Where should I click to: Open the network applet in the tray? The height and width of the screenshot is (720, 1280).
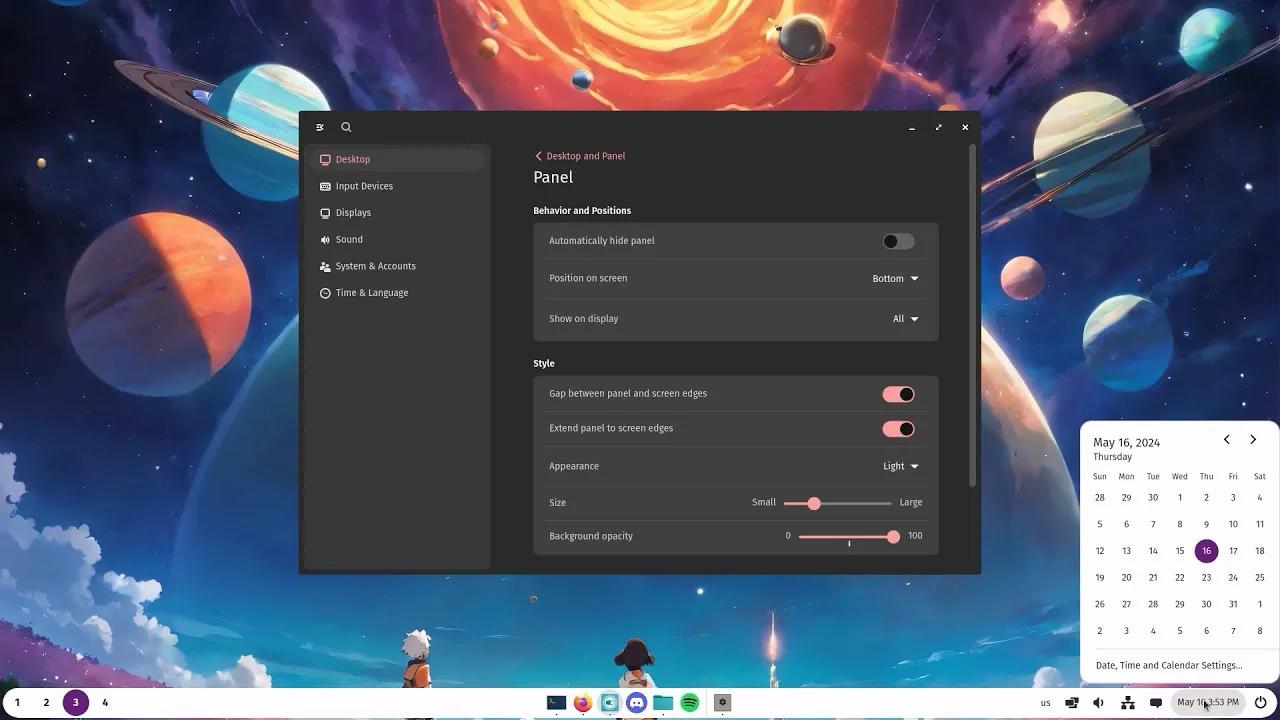1127,702
